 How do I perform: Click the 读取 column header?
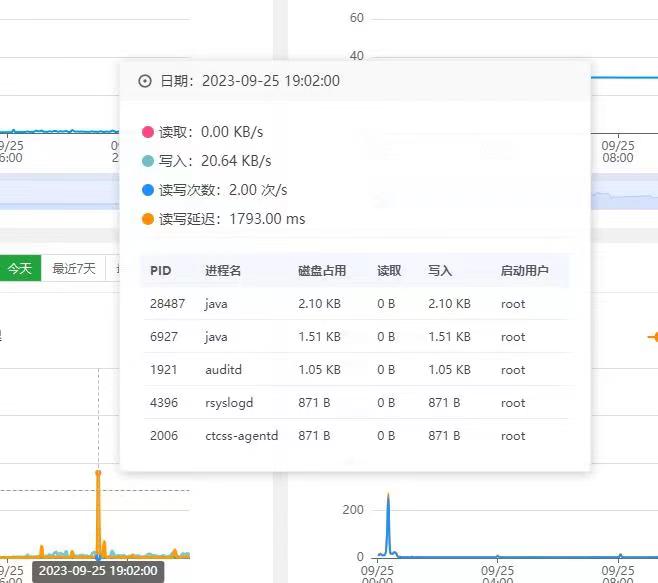(389, 271)
